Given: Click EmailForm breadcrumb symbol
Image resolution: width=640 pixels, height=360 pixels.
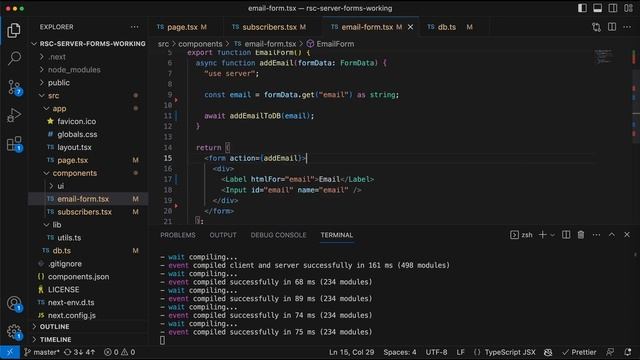Looking at the screenshot, I should click(330, 44).
